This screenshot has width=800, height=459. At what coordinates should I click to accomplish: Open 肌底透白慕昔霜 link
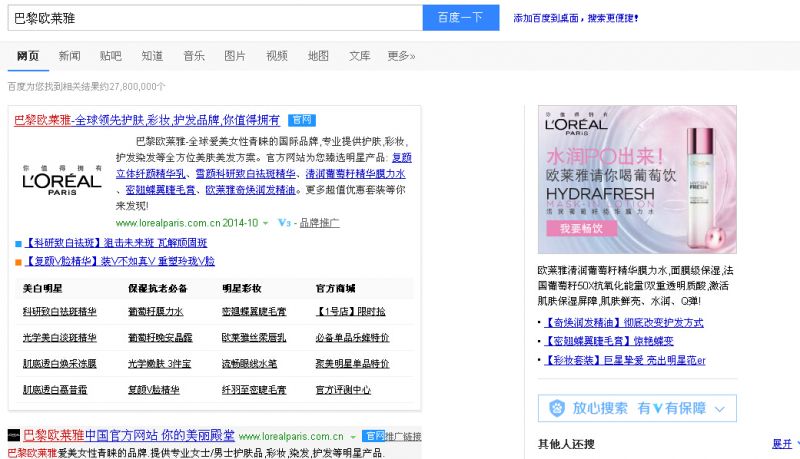pos(55,390)
